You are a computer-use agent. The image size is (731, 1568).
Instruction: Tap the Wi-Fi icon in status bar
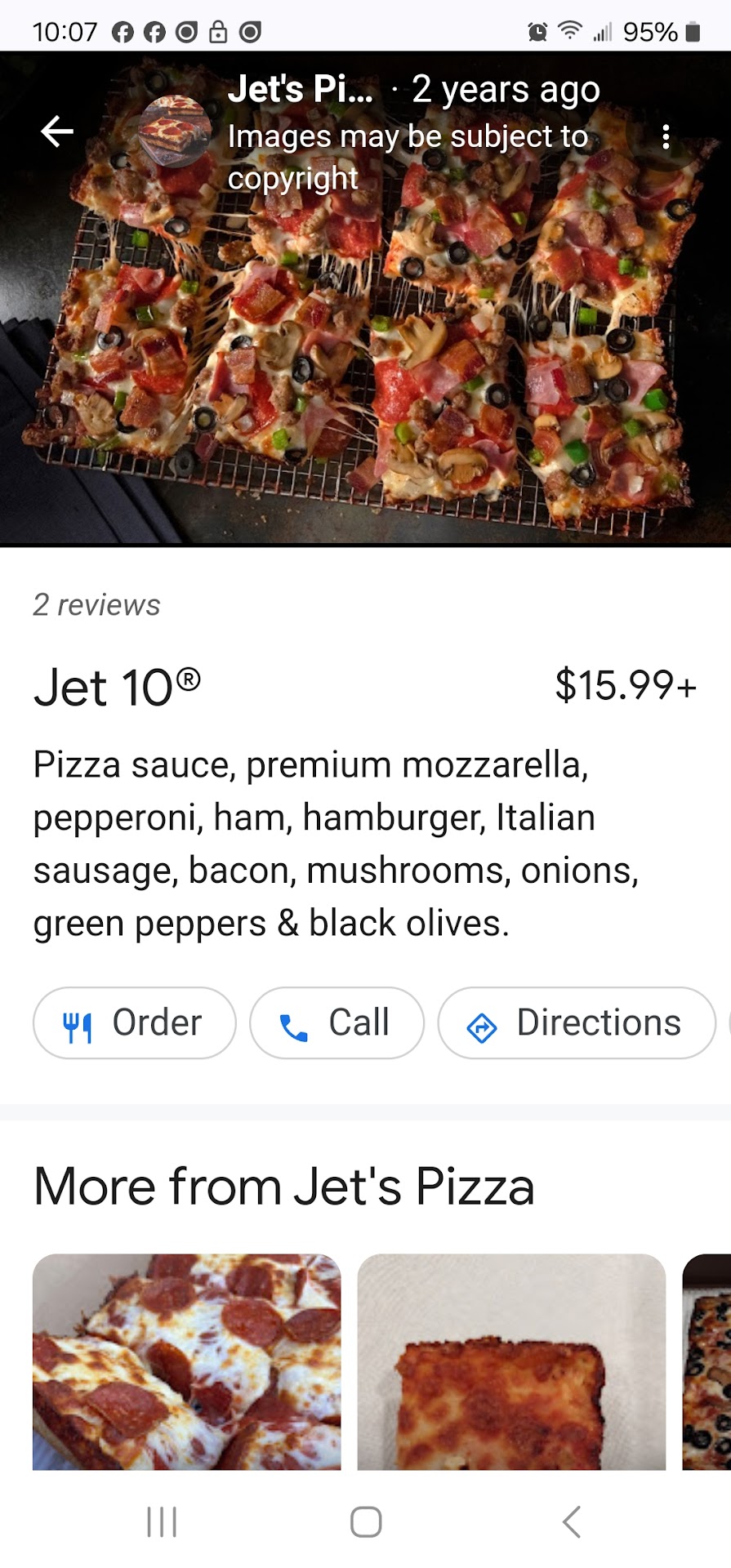569,31
